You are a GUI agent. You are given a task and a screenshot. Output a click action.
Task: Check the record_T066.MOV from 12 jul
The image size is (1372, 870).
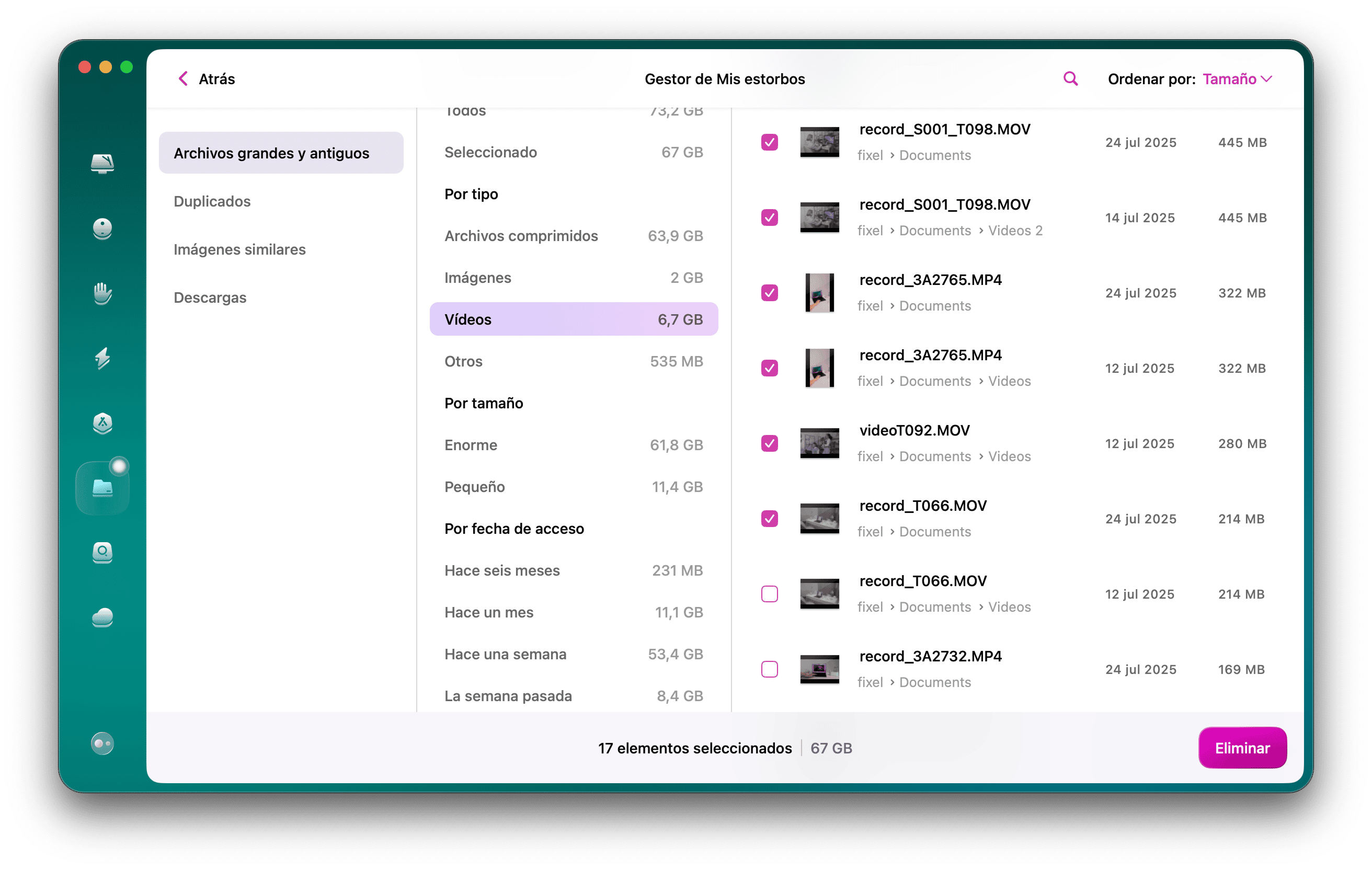pos(769,593)
